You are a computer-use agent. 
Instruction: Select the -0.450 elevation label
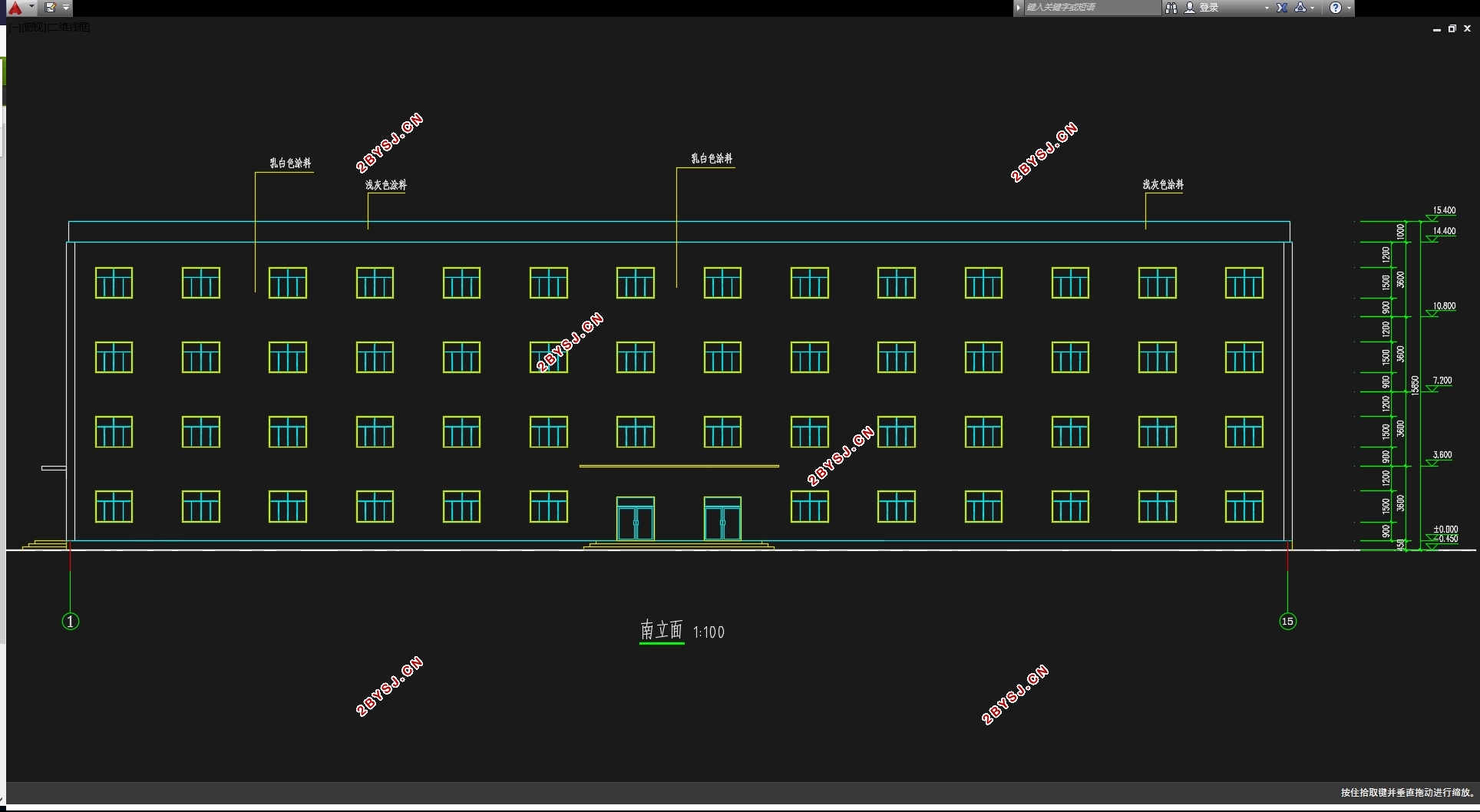pyautogui.click(x=1446, y=539)
